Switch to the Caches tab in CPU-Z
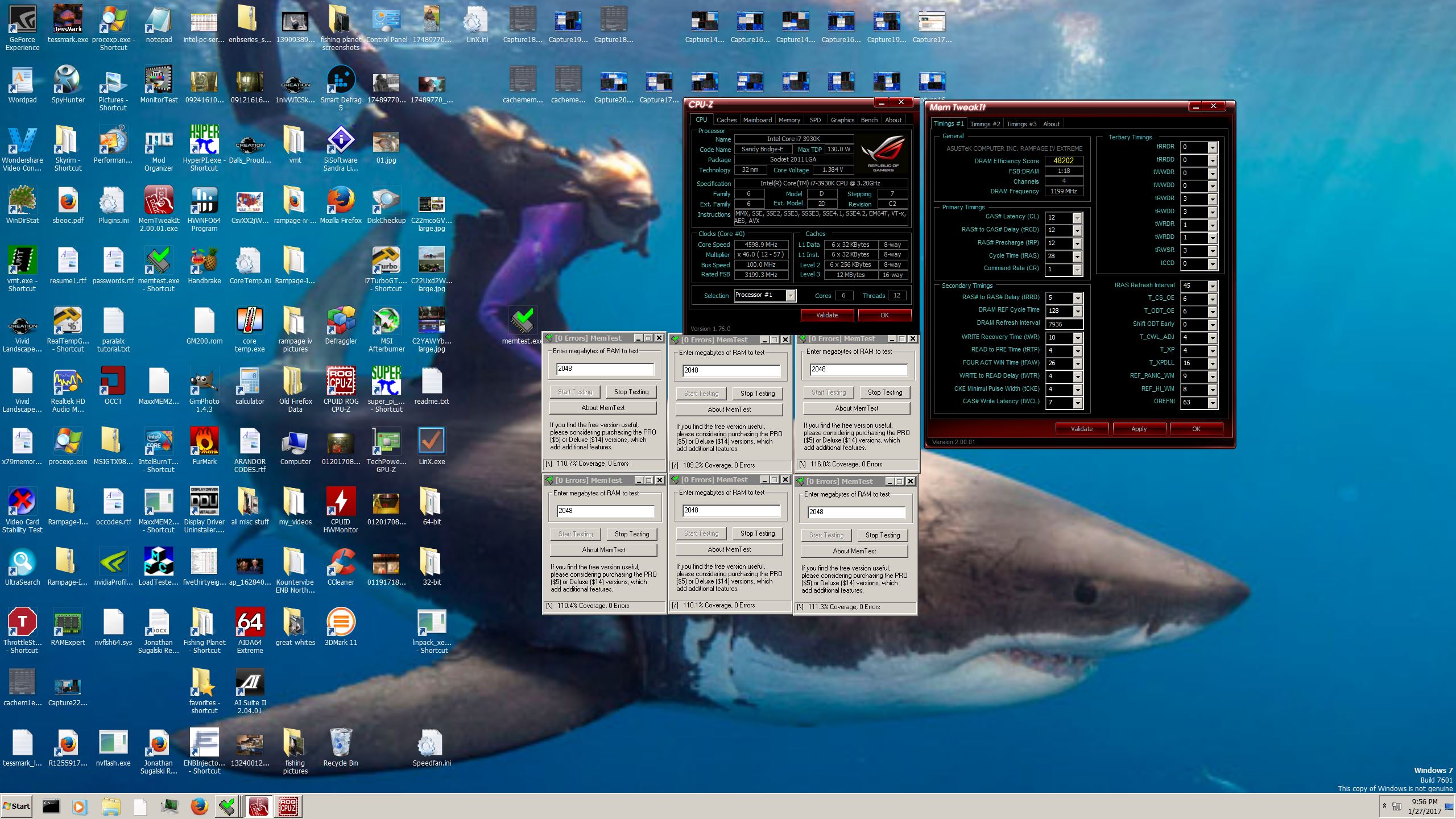The width and height of the screenshot is (1456, 819). coord(726,120)
